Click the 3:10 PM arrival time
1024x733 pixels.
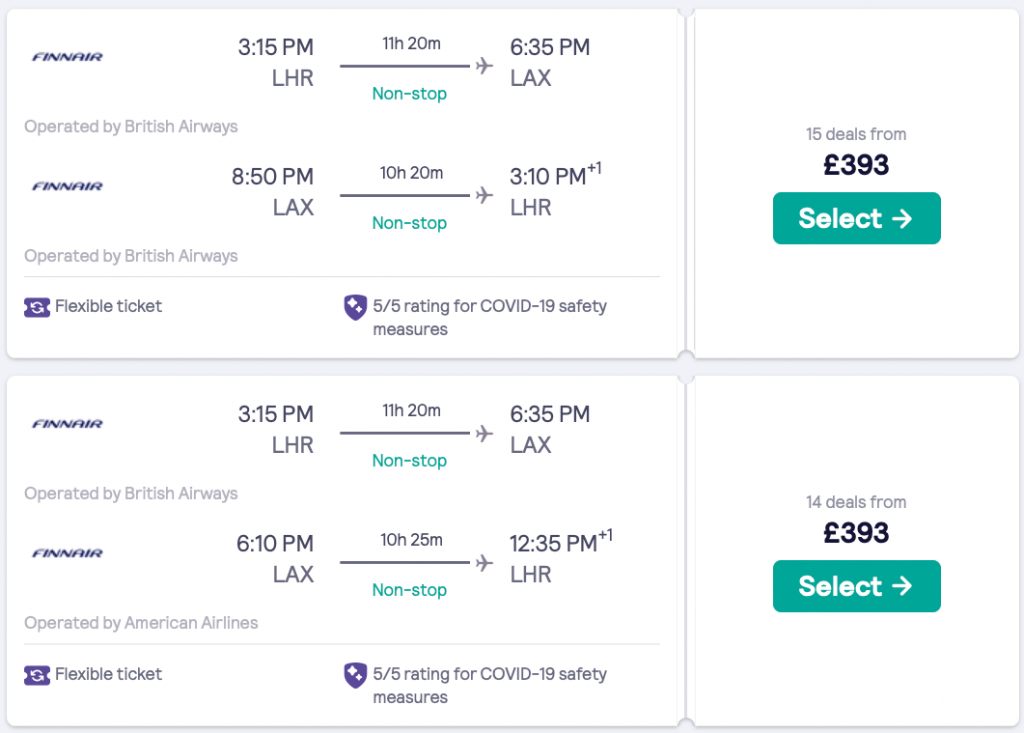coord(547,177)
